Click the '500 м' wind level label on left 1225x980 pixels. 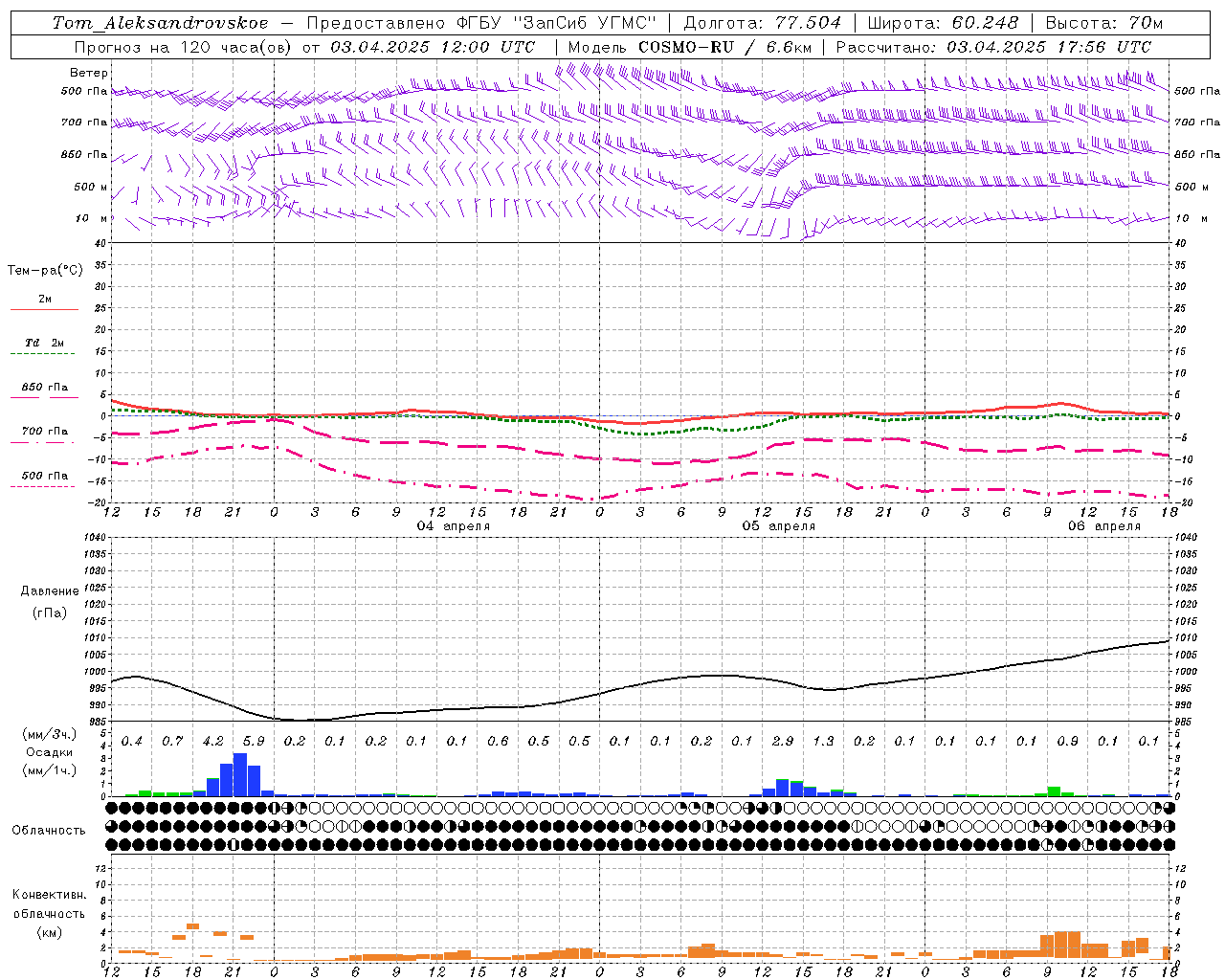91,187
